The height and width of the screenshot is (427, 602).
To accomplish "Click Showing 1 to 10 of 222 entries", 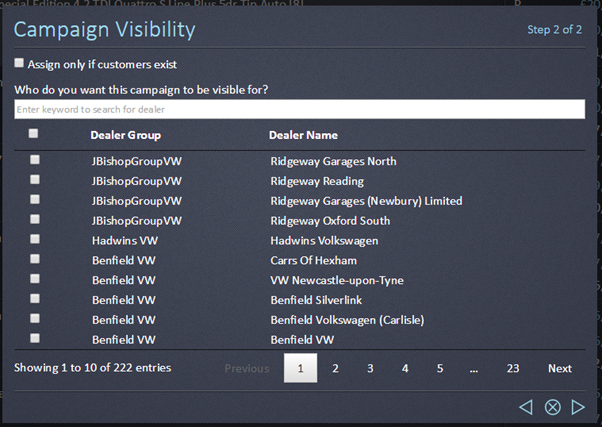I will click(x=93, y=368).
